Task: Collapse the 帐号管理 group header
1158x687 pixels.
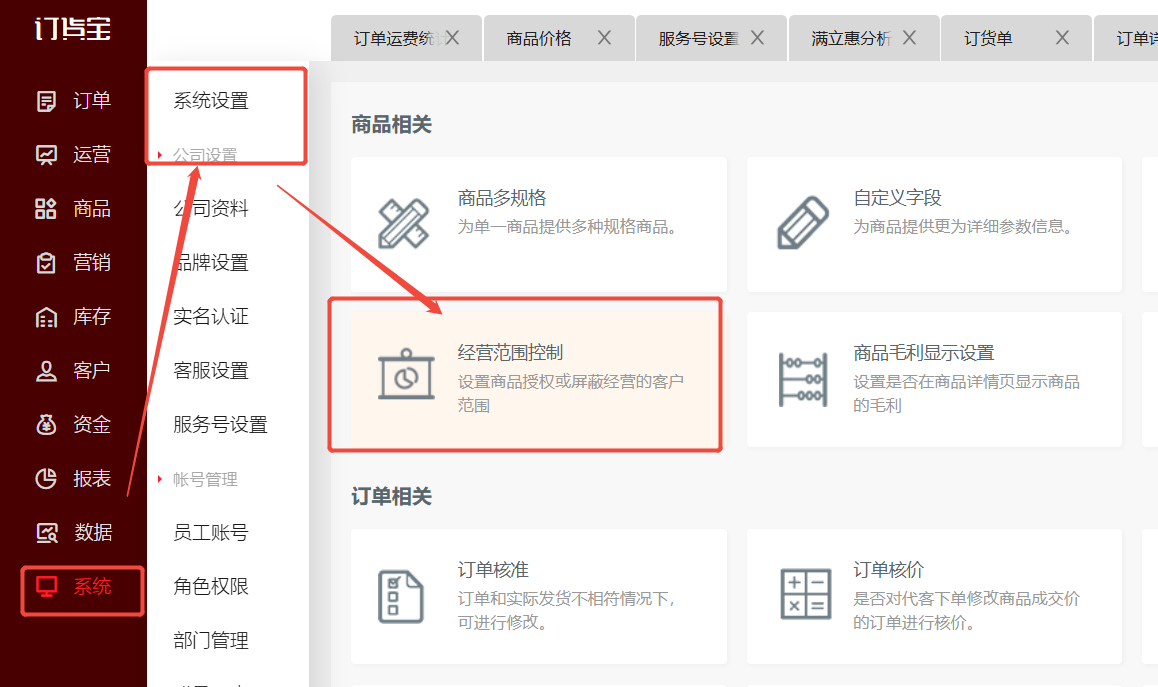Action: pos(205,479)
